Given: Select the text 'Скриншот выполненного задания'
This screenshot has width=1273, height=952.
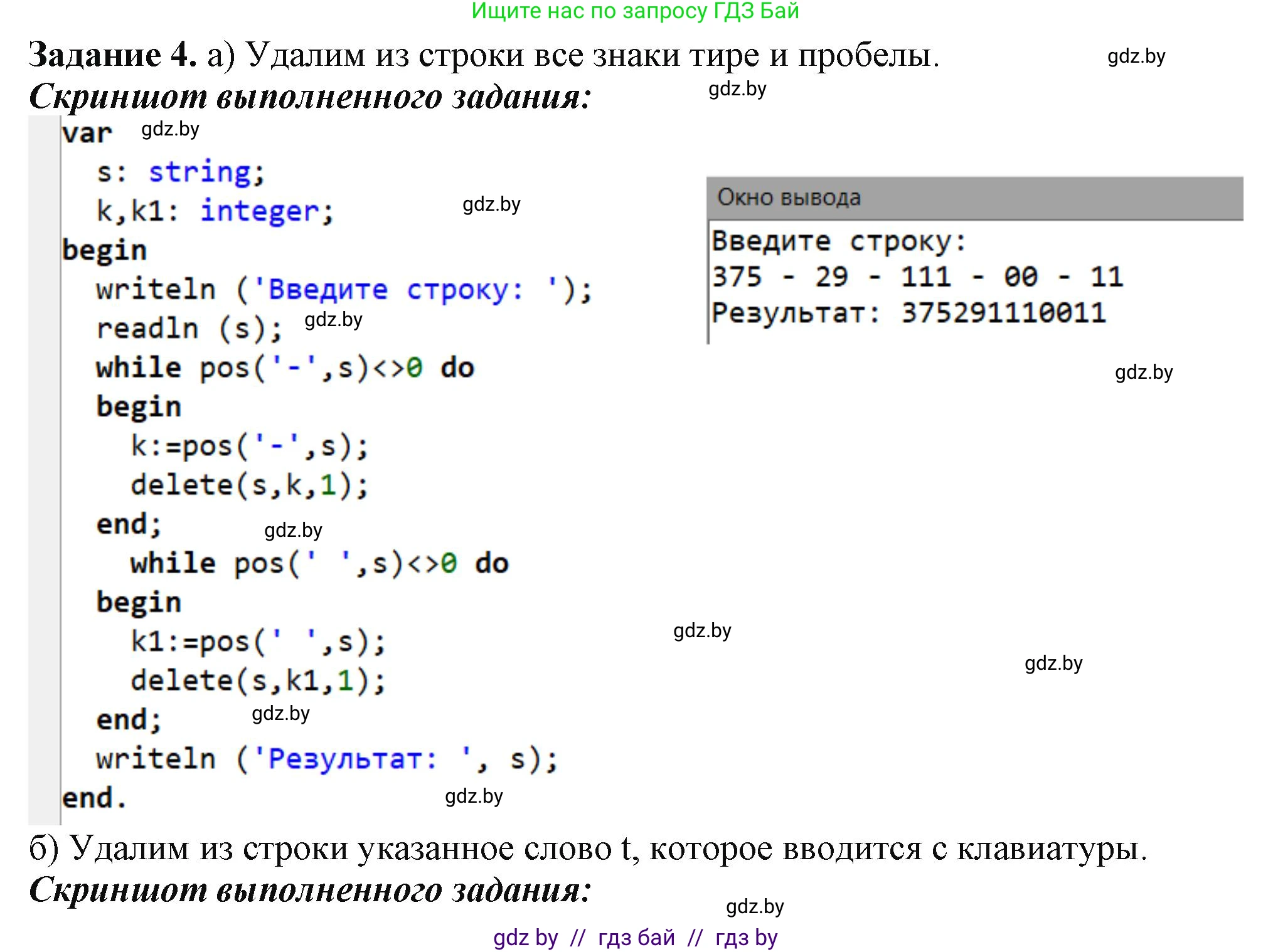Looking at the screenshot, I should [x=310, y=95].
